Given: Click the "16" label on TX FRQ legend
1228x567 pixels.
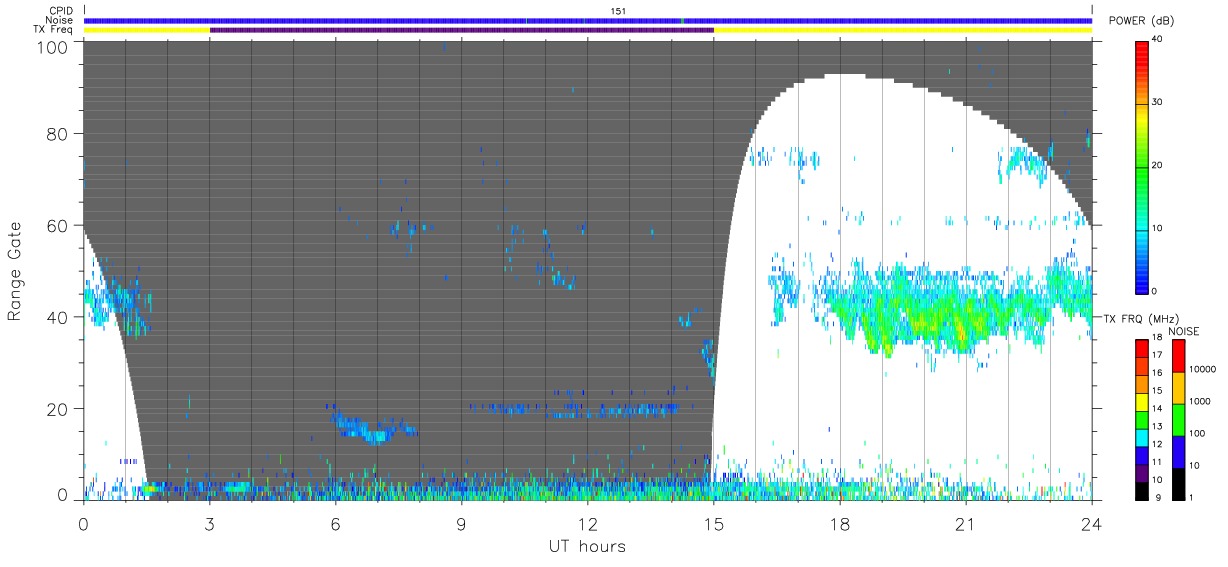Looking at the screenshot, I should pos(1159,372).
